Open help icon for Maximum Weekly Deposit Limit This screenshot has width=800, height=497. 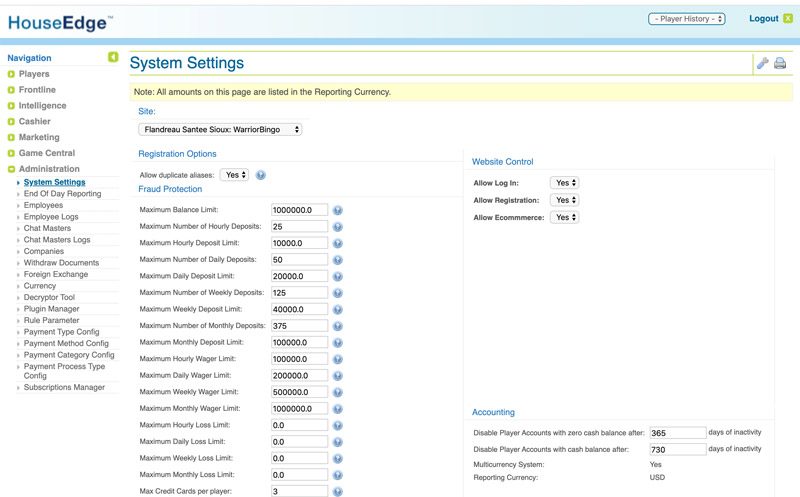[337, 309]
